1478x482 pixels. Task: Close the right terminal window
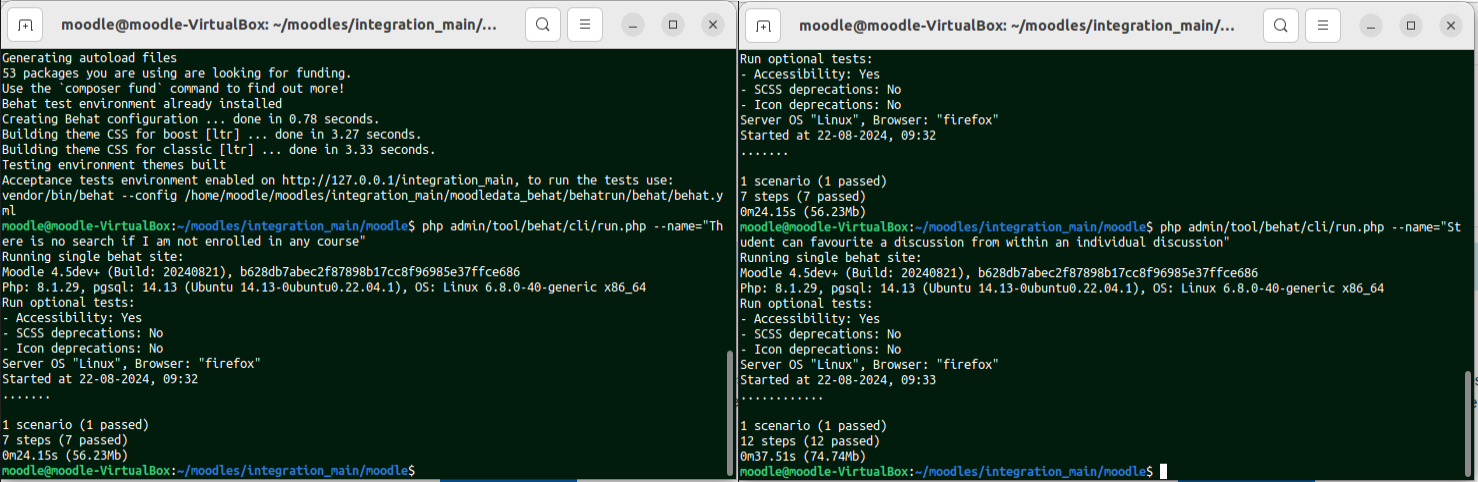[1450, 25]
